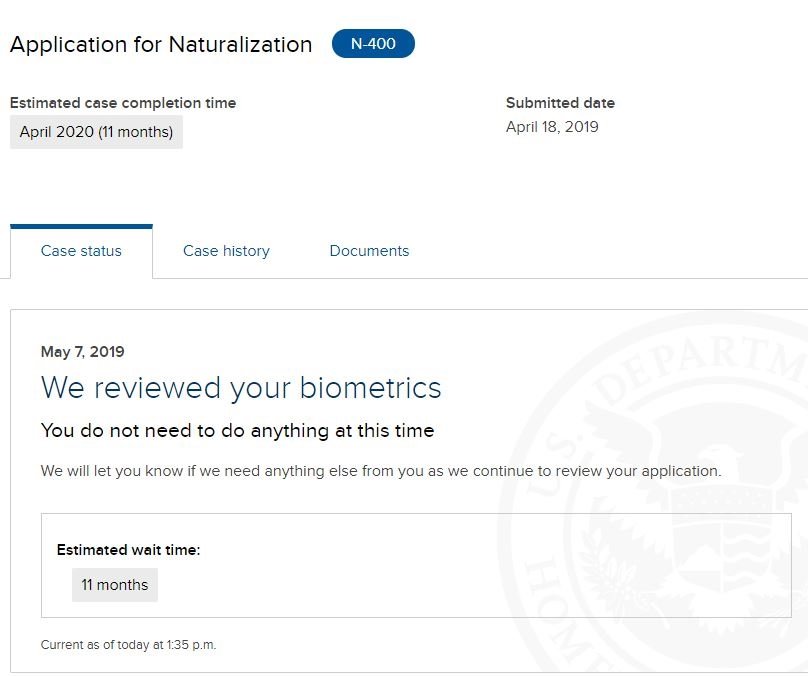Click the Application for Naturalization title
Viewport: 808px width, 676px height.
[161, 45]
